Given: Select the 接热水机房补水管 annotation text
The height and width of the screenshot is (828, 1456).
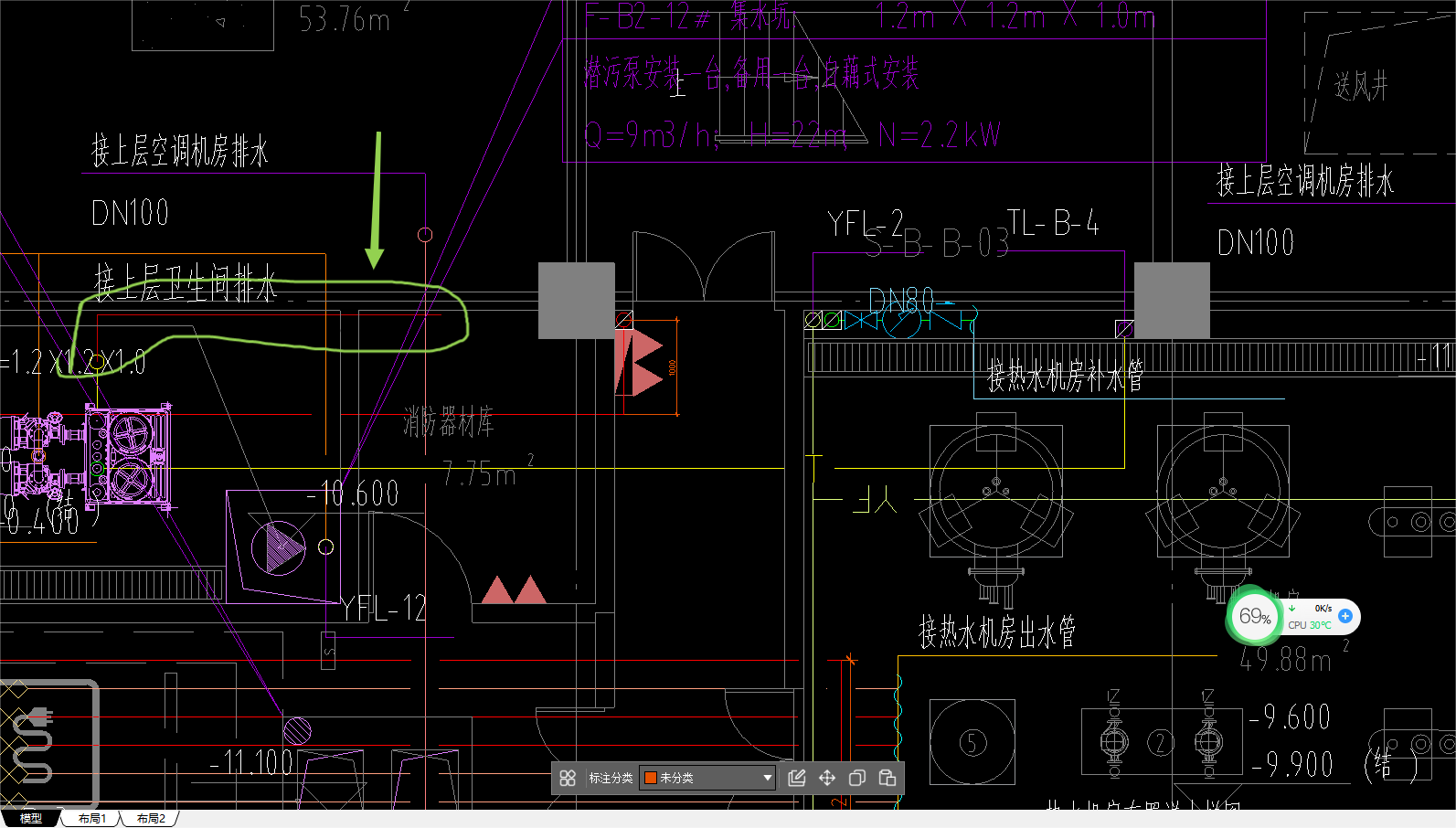Looking at the screenshot, I should (x=1065, y=376).
